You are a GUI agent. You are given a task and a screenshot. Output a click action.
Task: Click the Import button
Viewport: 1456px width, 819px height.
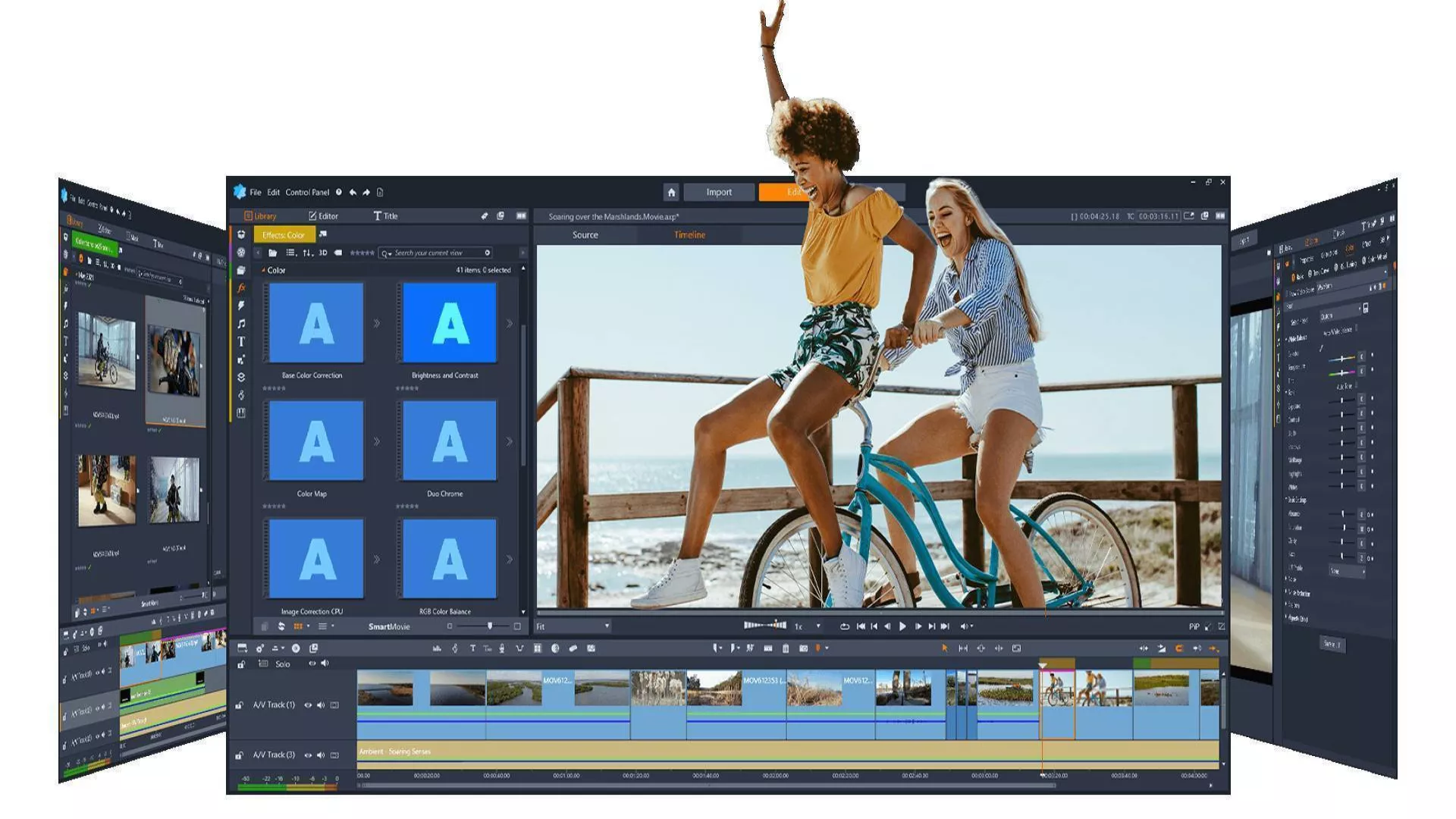(x=719, y=193)
